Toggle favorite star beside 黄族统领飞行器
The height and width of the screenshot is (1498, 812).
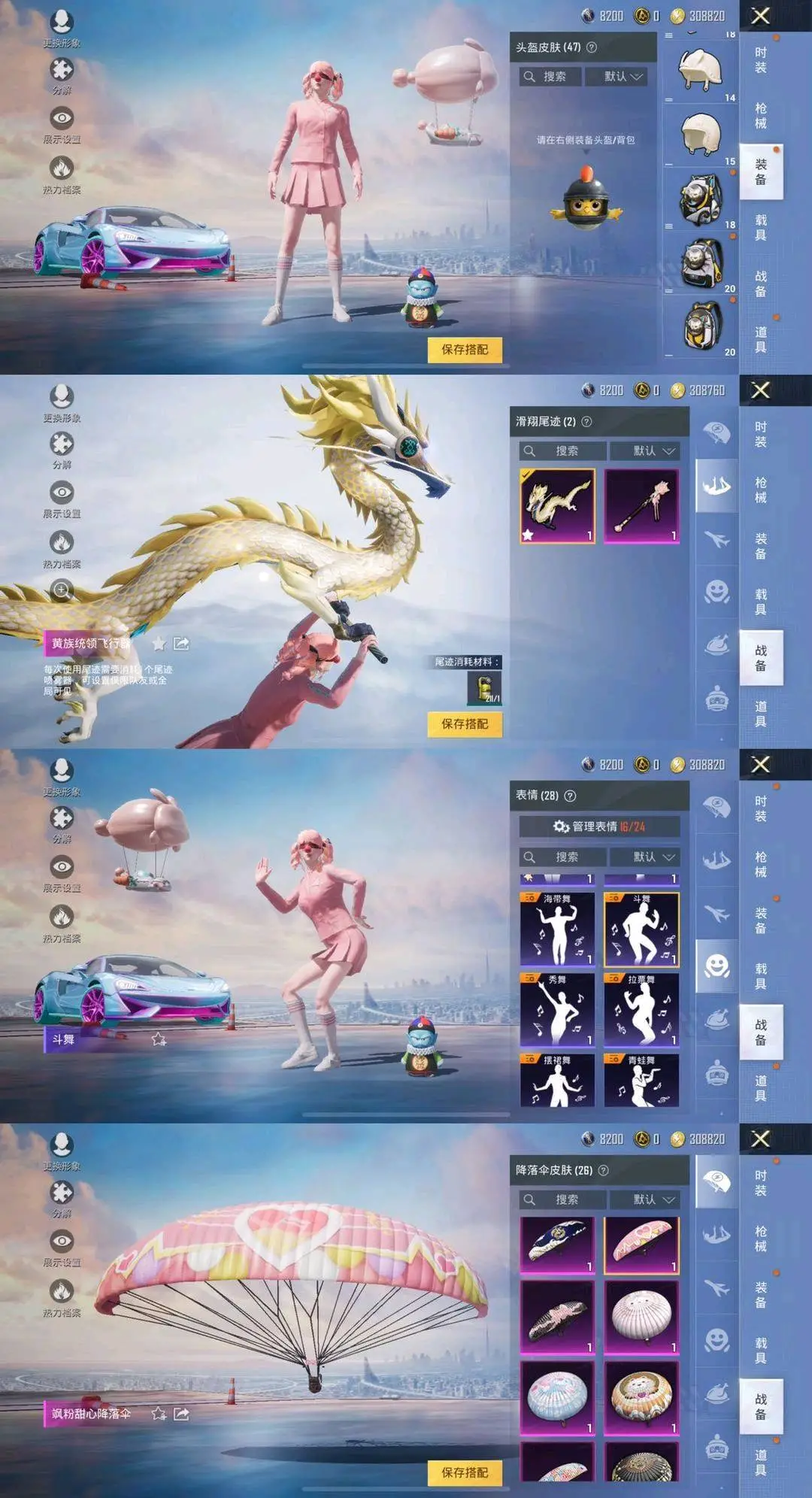tap(159, 644)
